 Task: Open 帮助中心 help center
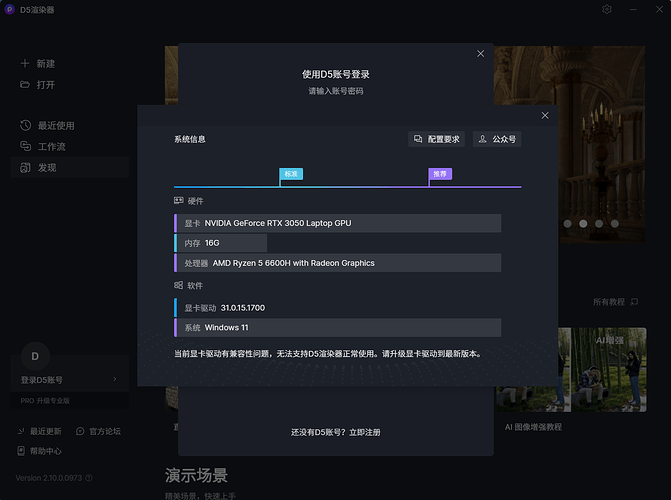pos(39,451)
